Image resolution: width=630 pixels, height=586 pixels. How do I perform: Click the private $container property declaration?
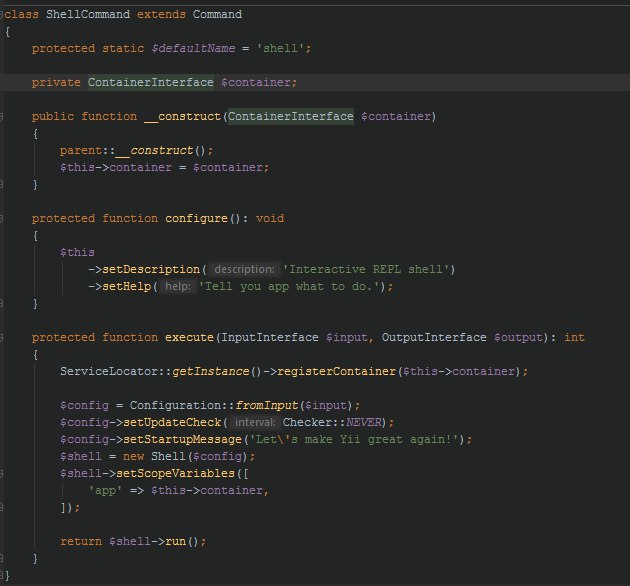255,82
